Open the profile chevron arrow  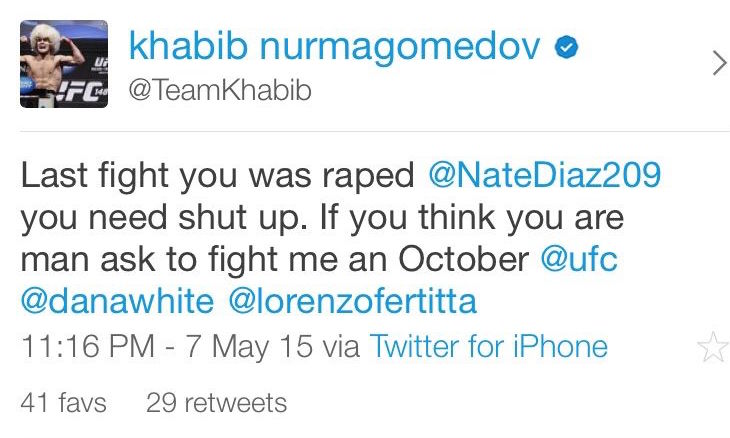716,65
